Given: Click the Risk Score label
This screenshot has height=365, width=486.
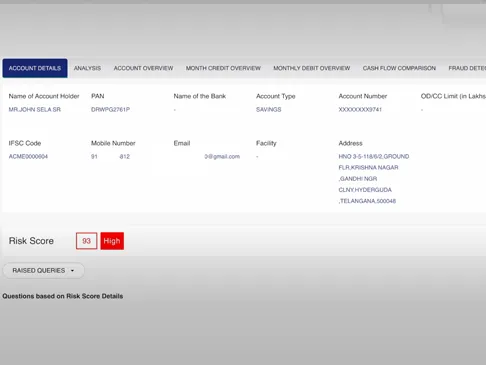Looking at the screenshot, I should [x=31, y=241].
